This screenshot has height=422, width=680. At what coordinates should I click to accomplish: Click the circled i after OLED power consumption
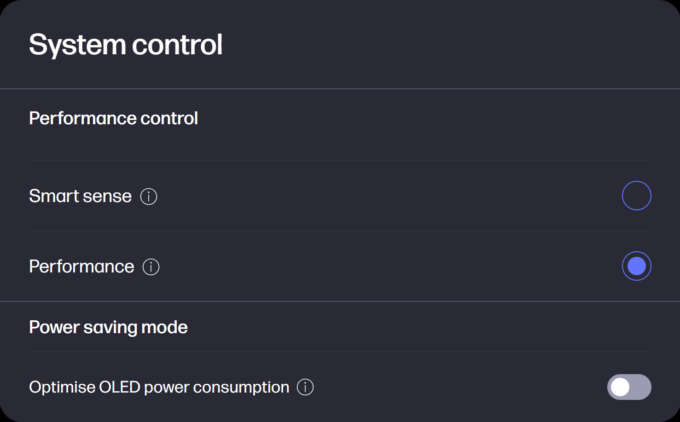[x=305, y=387]
